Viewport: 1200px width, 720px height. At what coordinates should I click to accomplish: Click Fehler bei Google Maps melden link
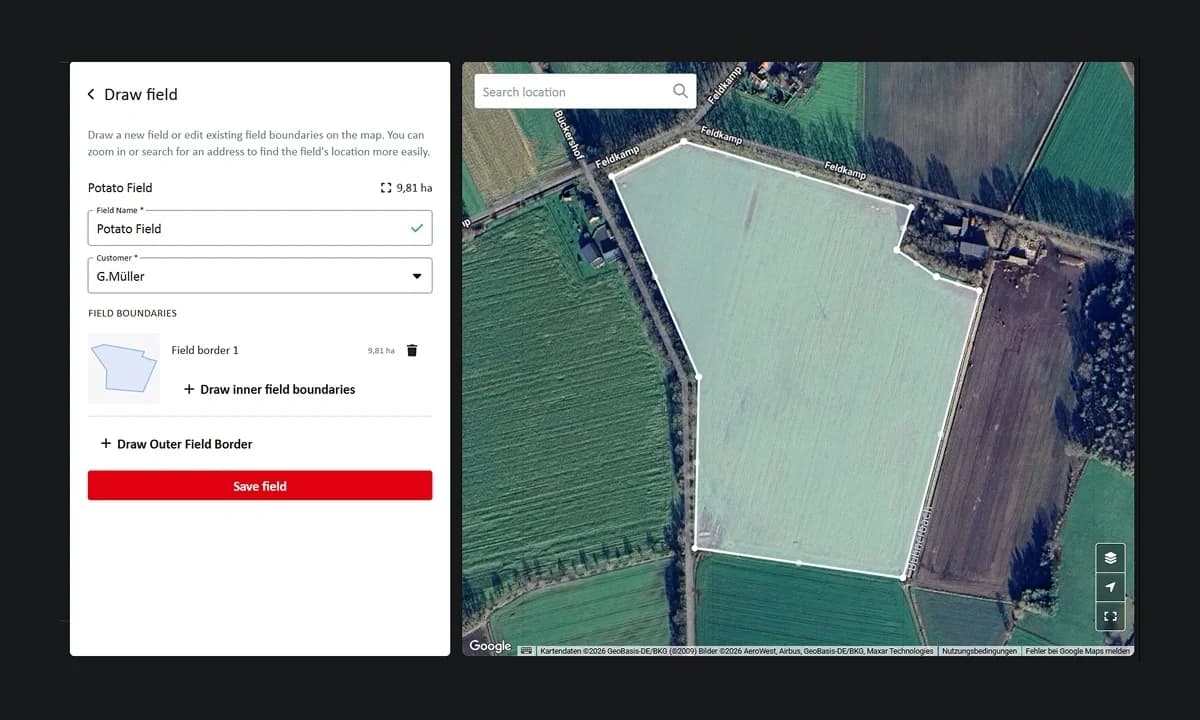[x=1078, y=651]
